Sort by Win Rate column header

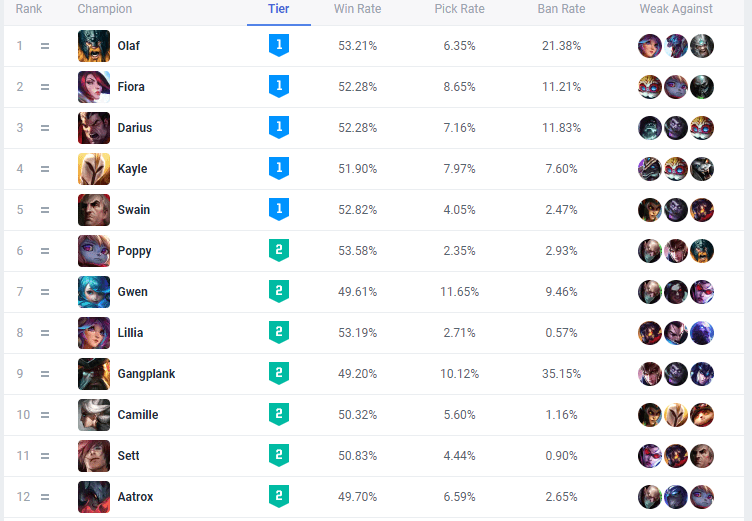click(x=356, y=9)
